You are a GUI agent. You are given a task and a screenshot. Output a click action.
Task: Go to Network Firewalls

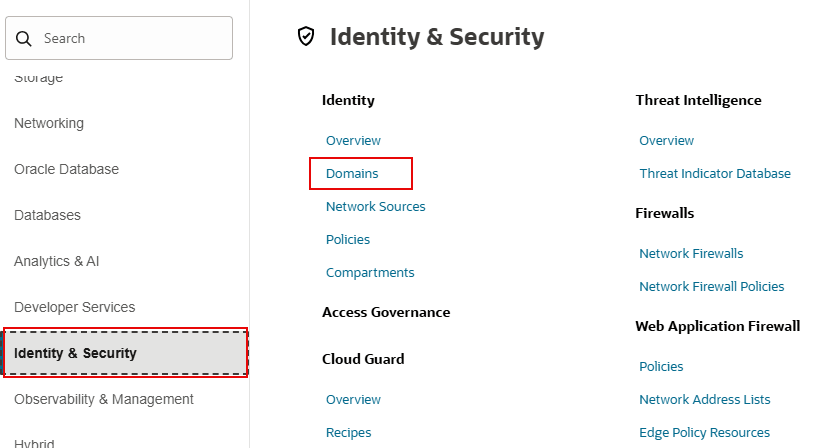coord(691,253)
